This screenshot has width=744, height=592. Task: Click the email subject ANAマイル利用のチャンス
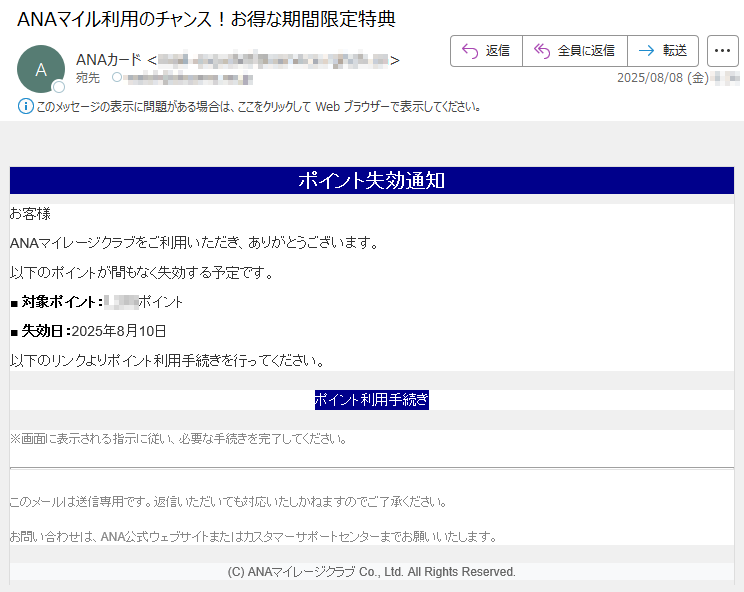pos(206,19)
